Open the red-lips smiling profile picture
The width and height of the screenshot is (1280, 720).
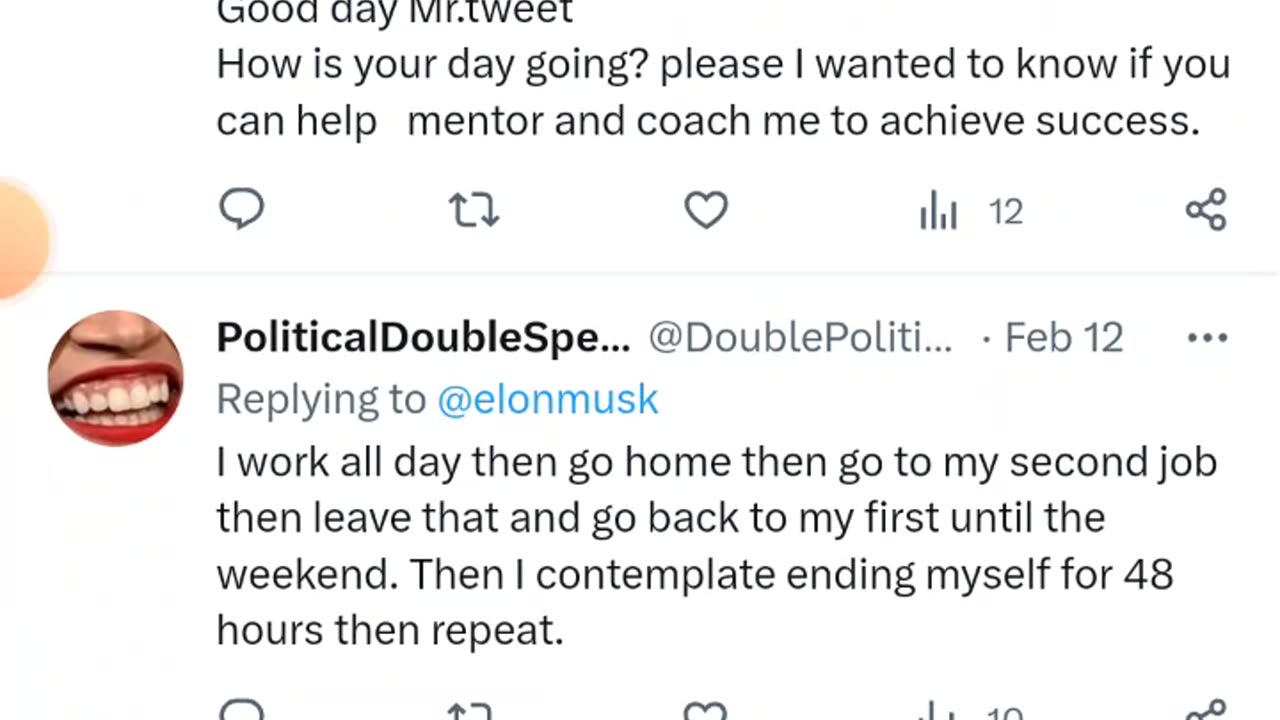click(116, 377)
